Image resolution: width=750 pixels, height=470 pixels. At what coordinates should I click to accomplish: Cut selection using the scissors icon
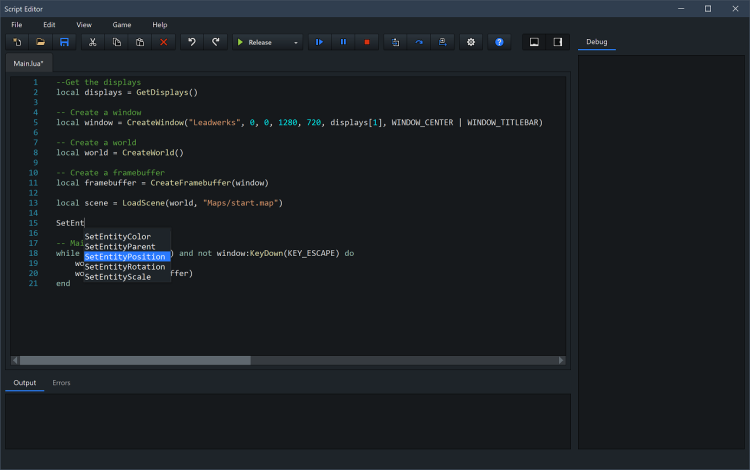[92, 42]
